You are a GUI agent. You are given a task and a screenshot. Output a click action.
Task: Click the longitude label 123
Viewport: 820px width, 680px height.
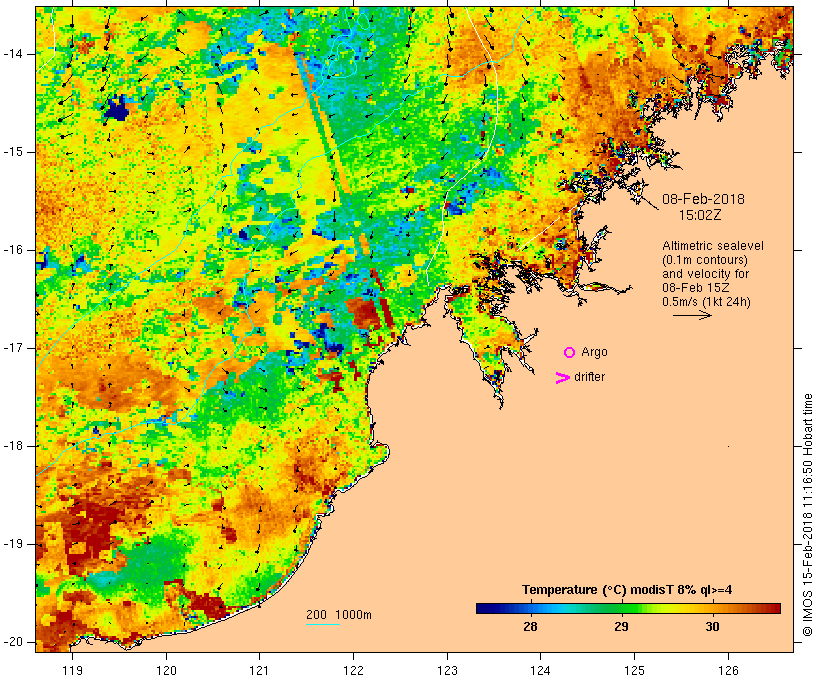[x=447, y=670]
